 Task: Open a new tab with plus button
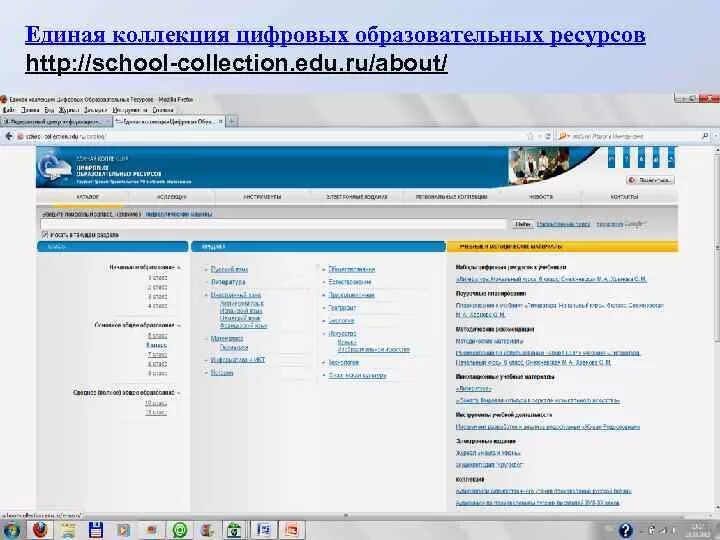[x=232, y=121]
